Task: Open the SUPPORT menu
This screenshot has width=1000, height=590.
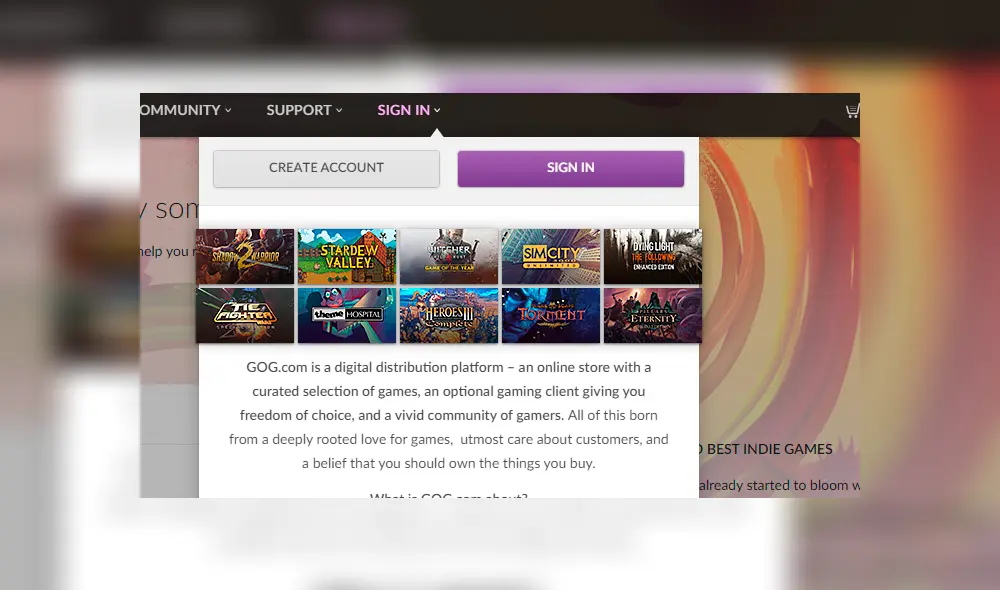Action: [x=297, y=110]
